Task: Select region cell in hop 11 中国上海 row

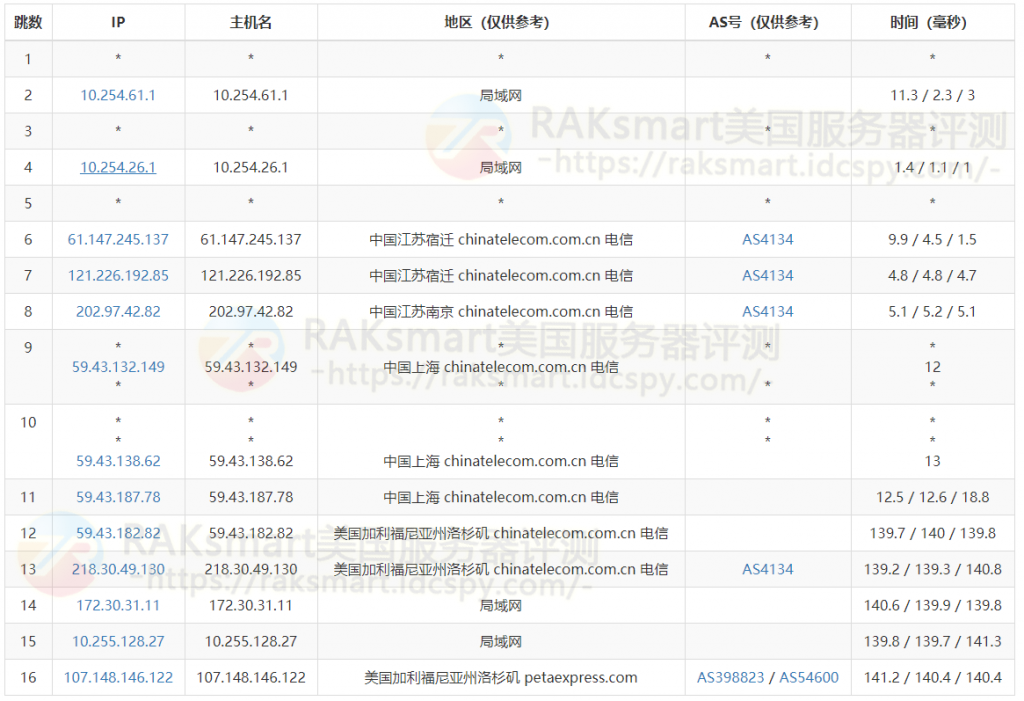Action: (501, 497)
